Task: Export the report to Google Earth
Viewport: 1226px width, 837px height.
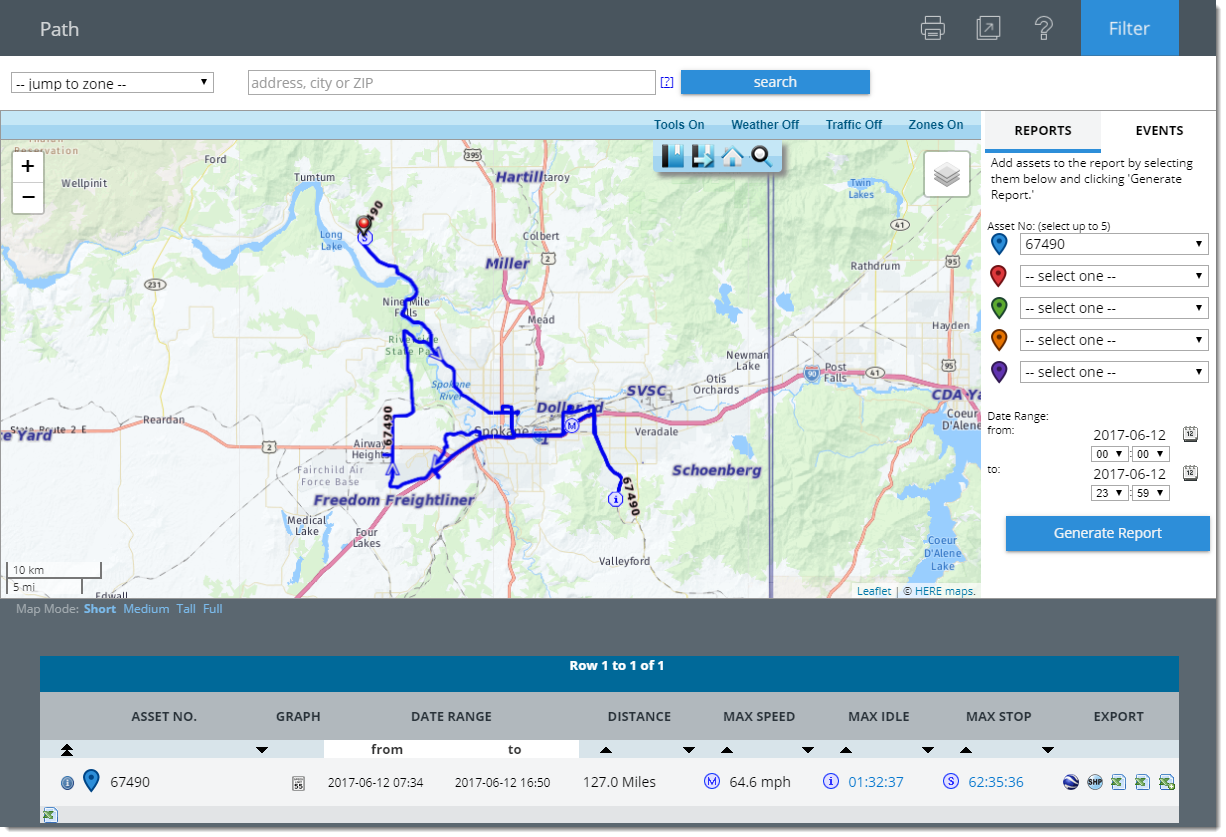Action: [1070, 781]
